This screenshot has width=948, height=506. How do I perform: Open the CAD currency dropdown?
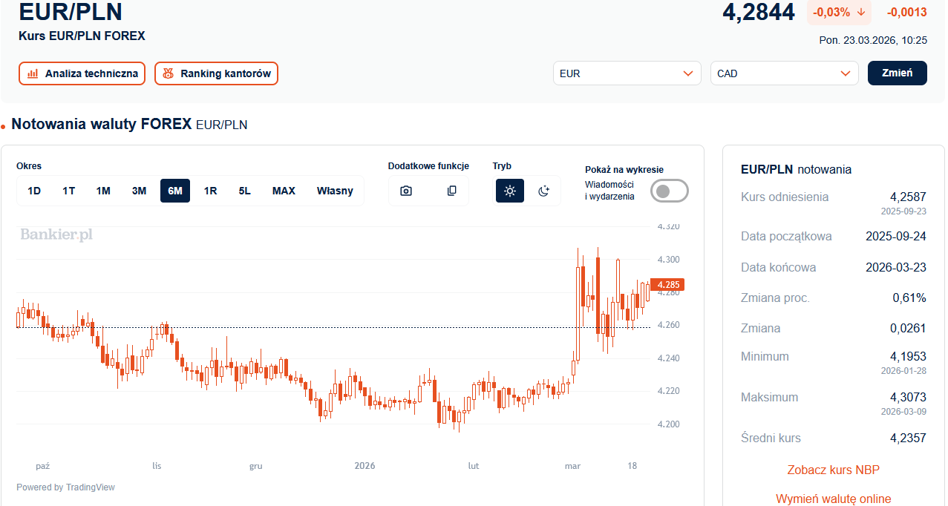coord(784,74)
